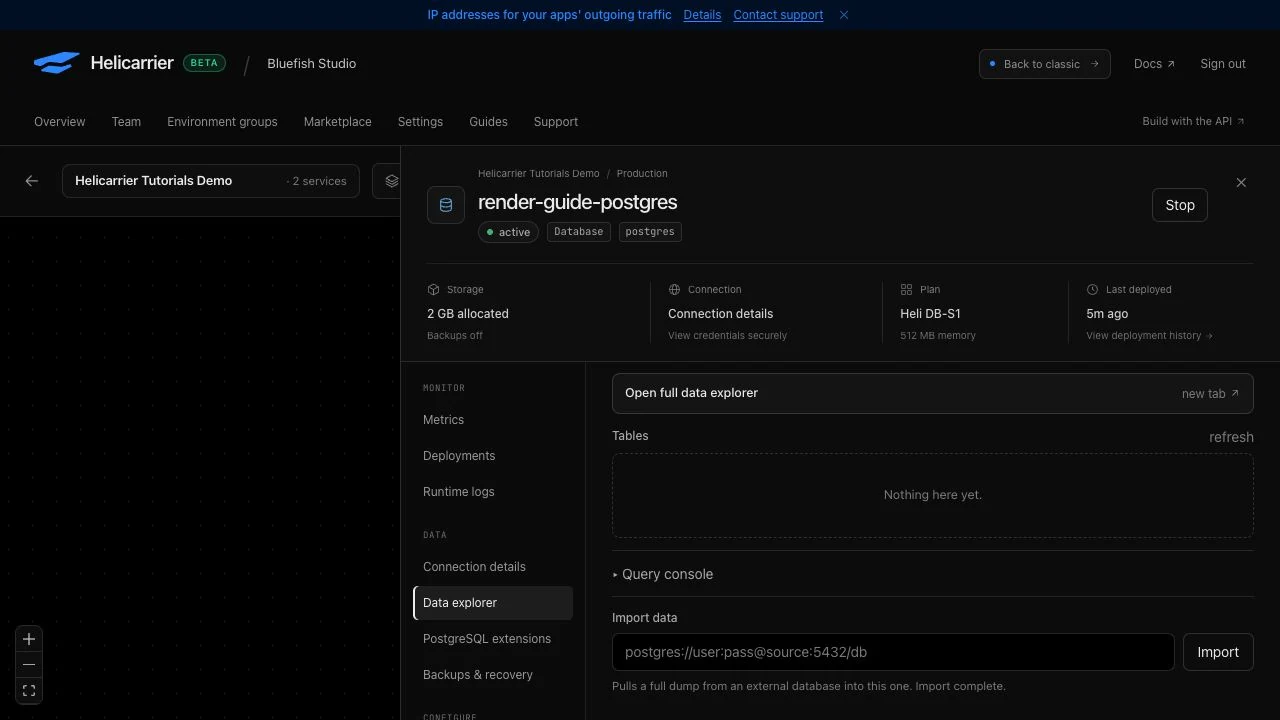Screen dimensions: 1280x720
Task: Click Sign out
Action: click(1223, 64)
